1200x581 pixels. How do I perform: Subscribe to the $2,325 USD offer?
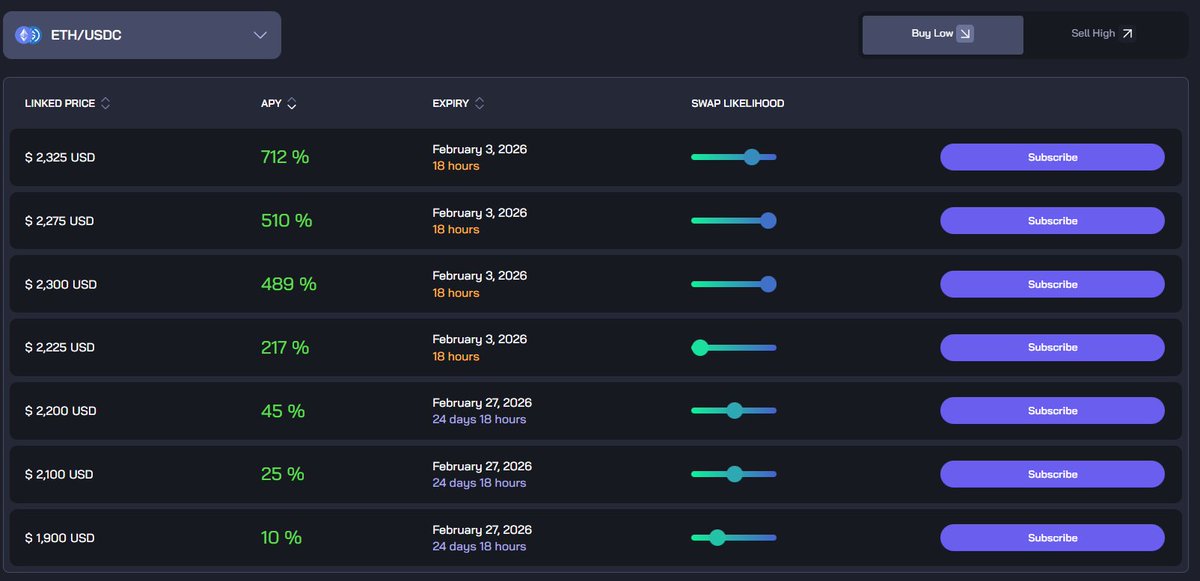tap(1052, 157)
